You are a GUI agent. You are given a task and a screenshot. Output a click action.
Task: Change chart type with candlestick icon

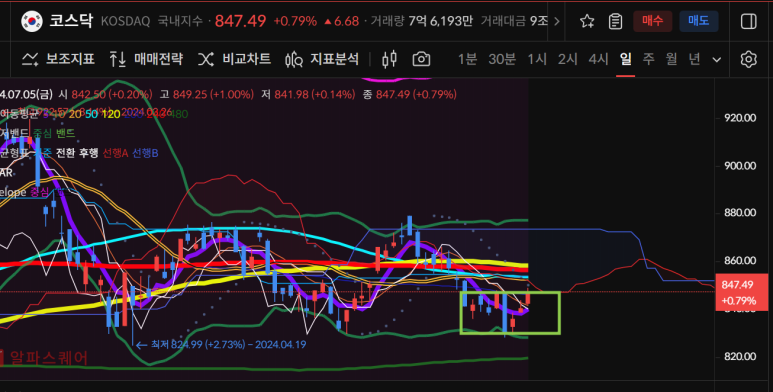(x=389, y=59)
